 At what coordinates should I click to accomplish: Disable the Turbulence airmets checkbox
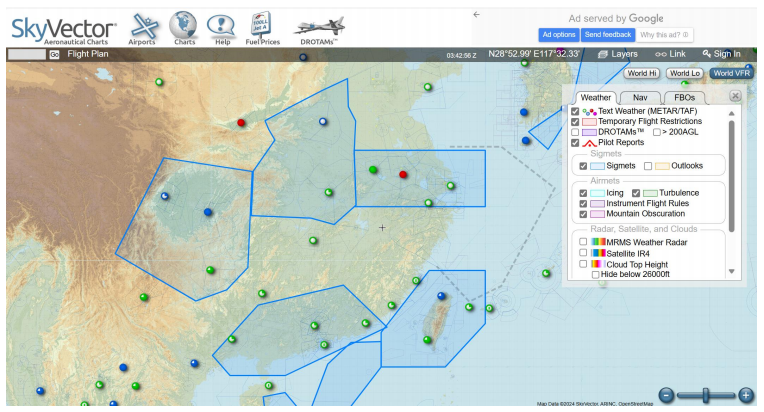click(636, 192)
